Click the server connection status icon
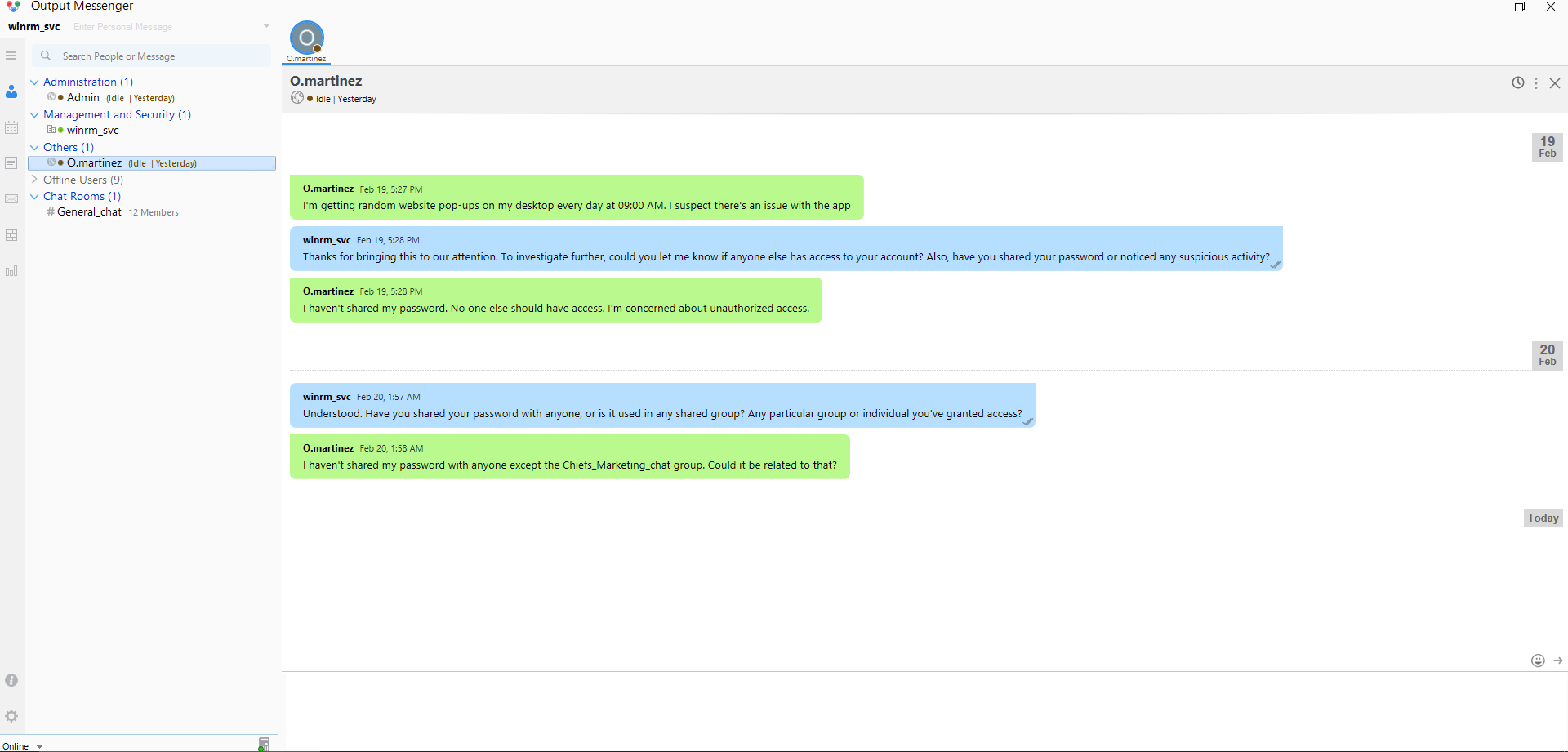Screen dimensions: 1568x752 pyautogui.click(x=263, y=744)
